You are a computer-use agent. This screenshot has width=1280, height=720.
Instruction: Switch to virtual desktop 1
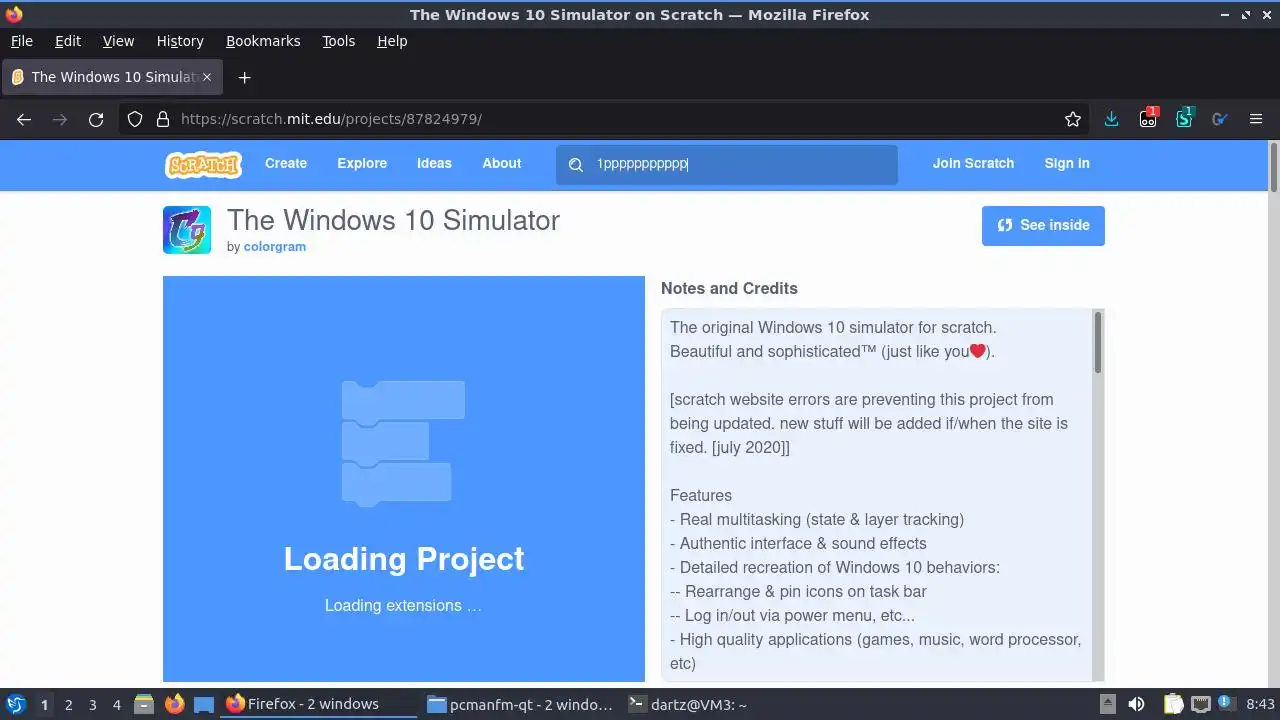(x=44, y=704)
